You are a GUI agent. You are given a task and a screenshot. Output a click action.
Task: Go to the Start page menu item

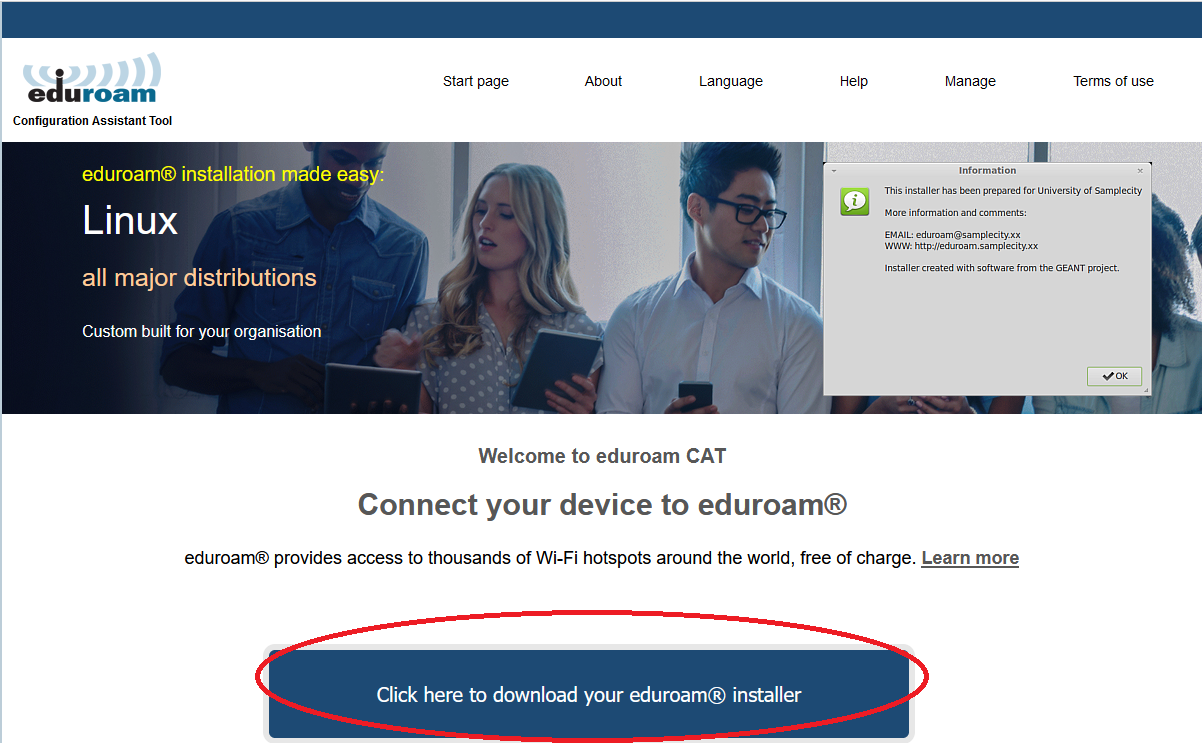click(476, 81)
